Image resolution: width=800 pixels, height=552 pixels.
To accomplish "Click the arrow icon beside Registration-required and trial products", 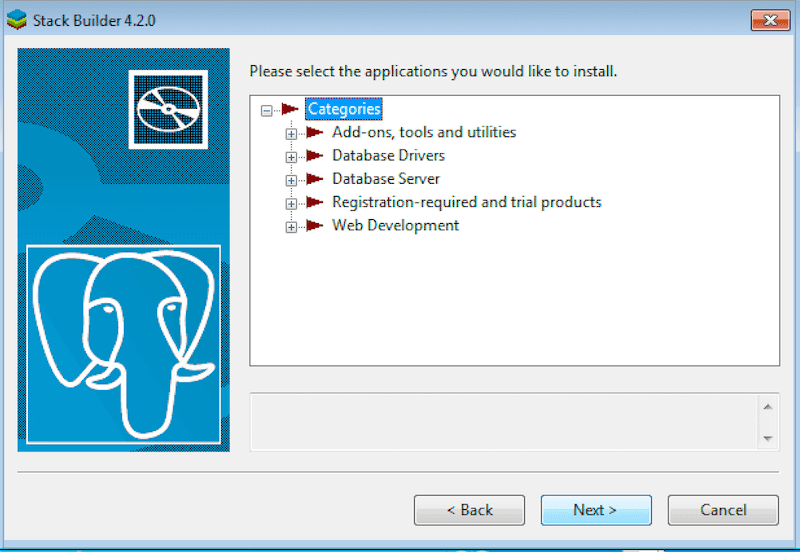I will point(315,202).
